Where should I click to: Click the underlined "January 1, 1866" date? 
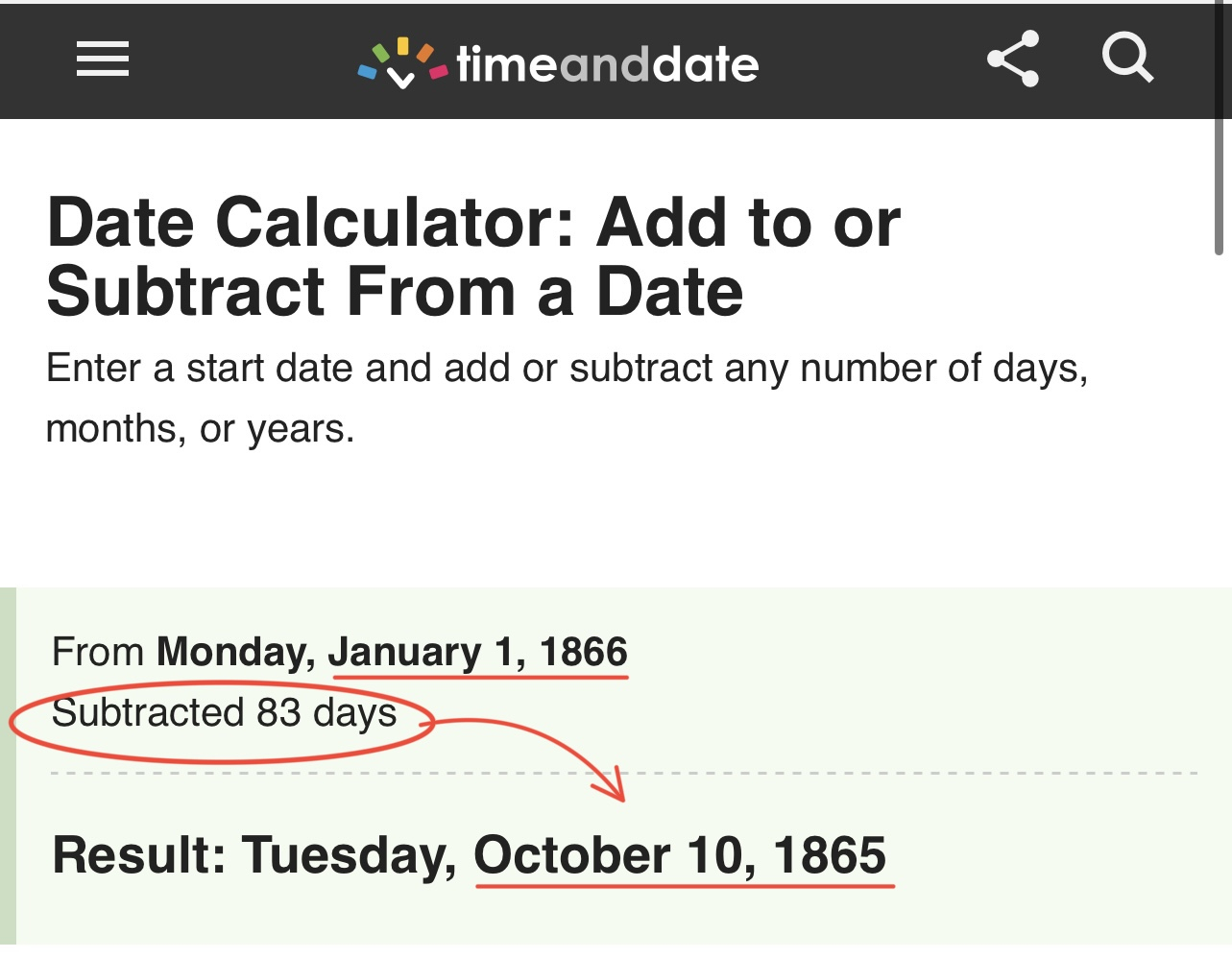tap(478, 652)
